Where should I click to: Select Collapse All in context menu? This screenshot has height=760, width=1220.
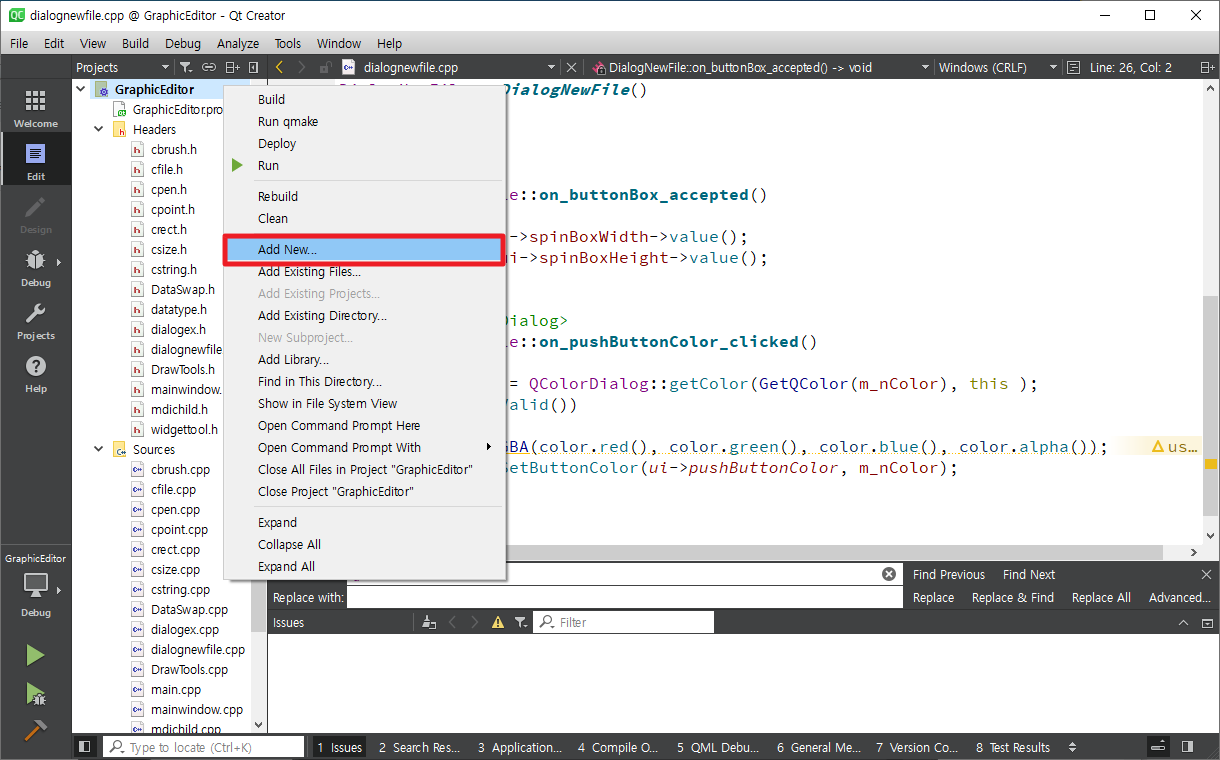pos(364,544)
